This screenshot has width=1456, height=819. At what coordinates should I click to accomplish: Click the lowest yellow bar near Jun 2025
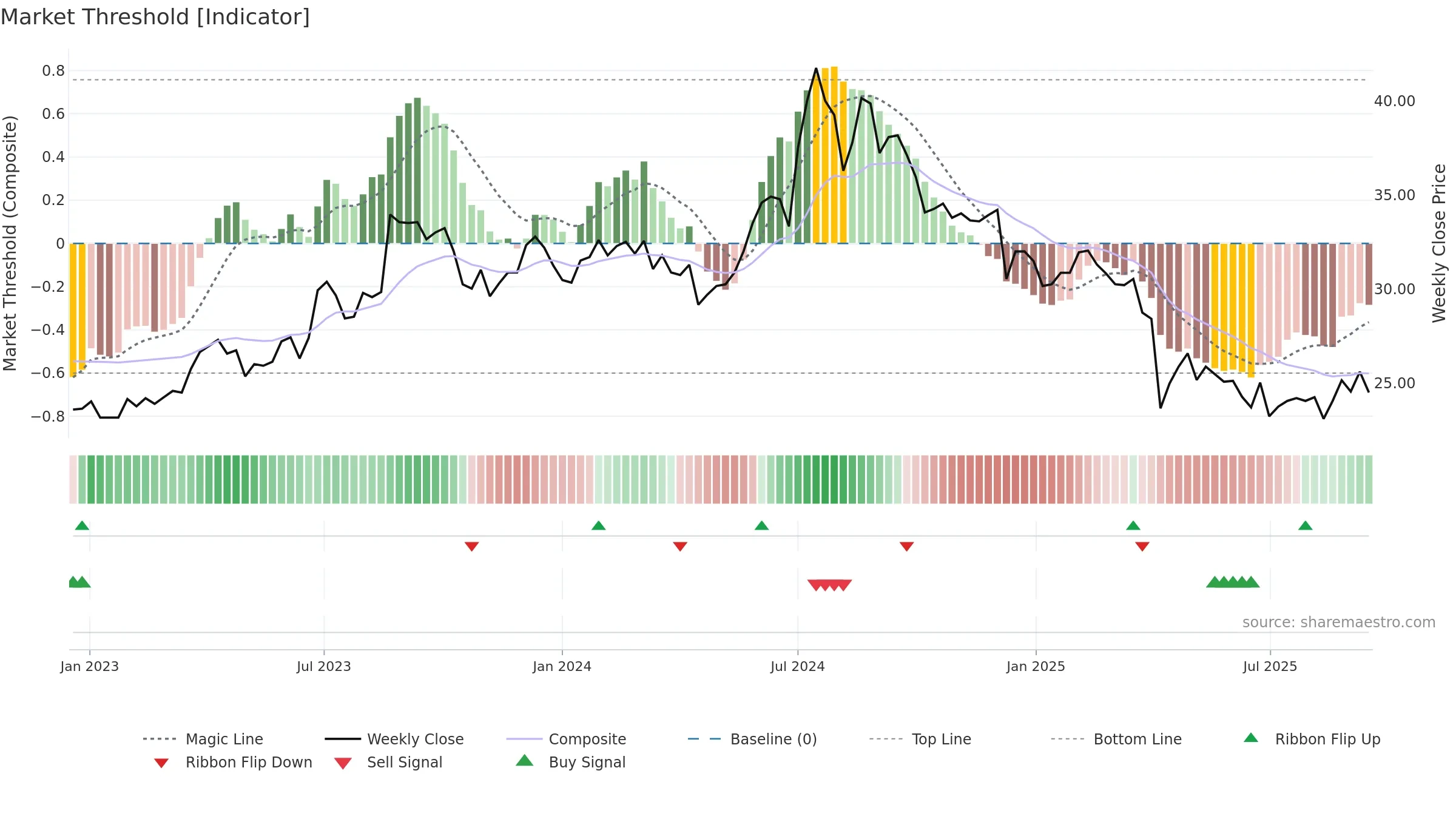[1251, 311]
